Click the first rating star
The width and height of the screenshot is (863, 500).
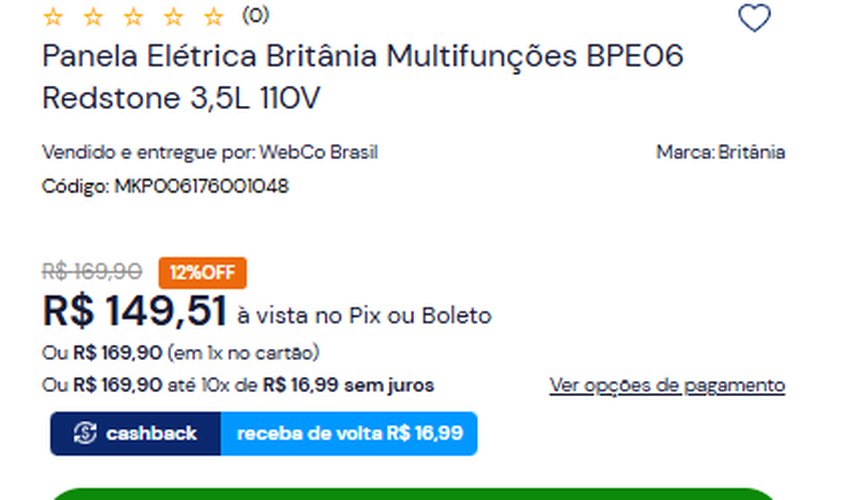(x=53, y=16)
